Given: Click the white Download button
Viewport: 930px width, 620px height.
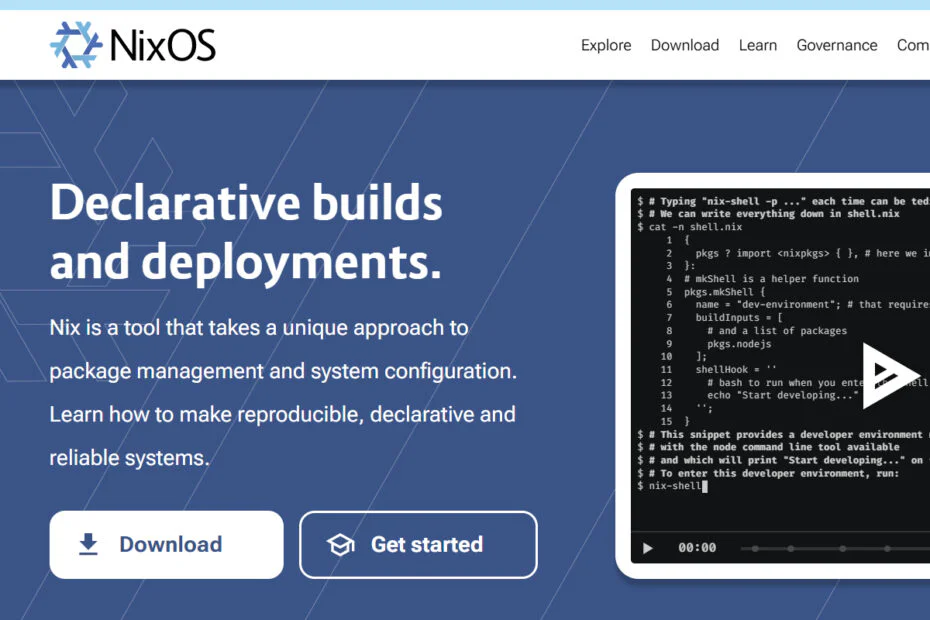Looking at the screenshot, I should point(167,545).
